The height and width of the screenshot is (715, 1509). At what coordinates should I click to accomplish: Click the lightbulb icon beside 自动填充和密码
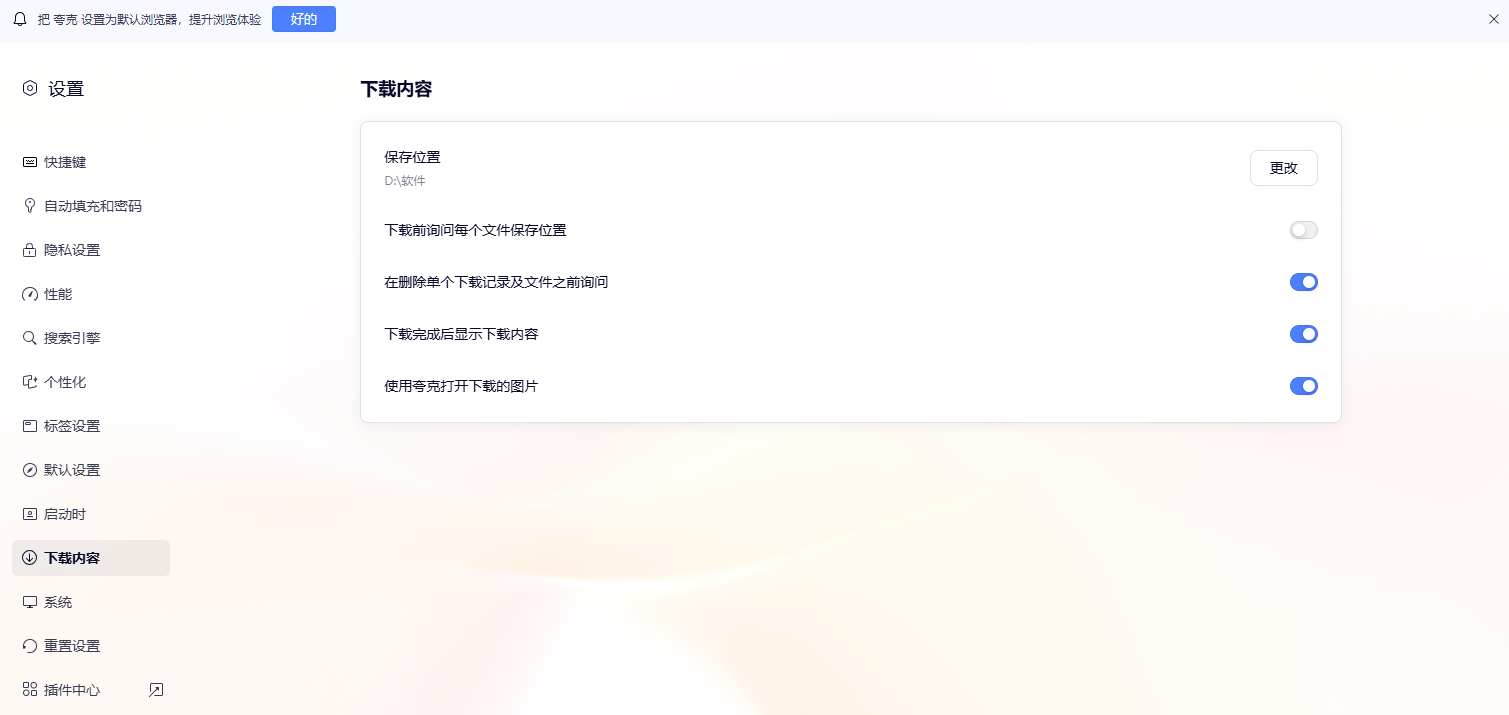30,206
